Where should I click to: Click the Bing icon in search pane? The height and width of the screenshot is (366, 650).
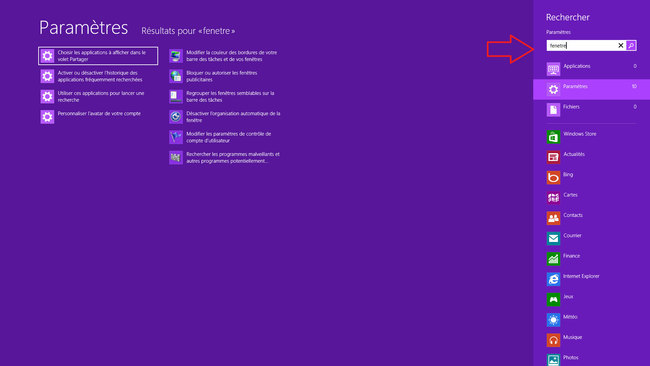(x=553, y=177)
